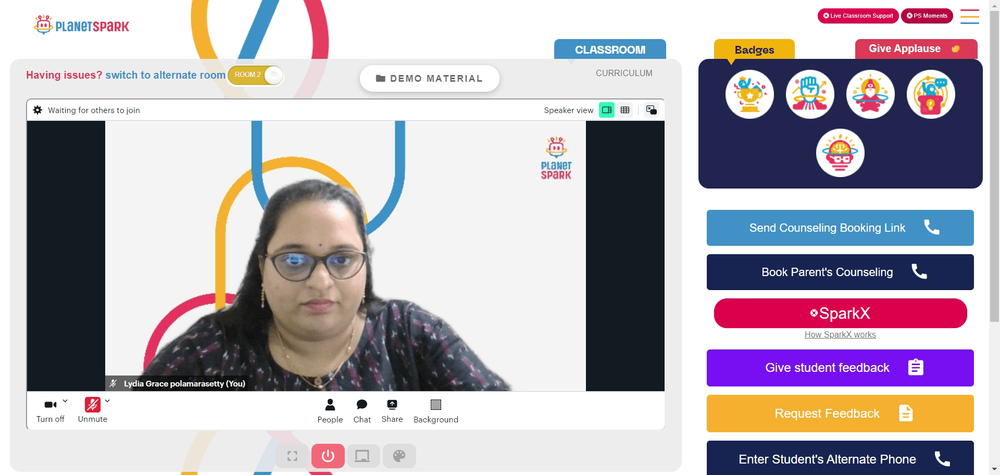Viewport: 1000px width, 475px height.
Task: Open the tri-color hamburger menu
Action: tap(969, 16)
